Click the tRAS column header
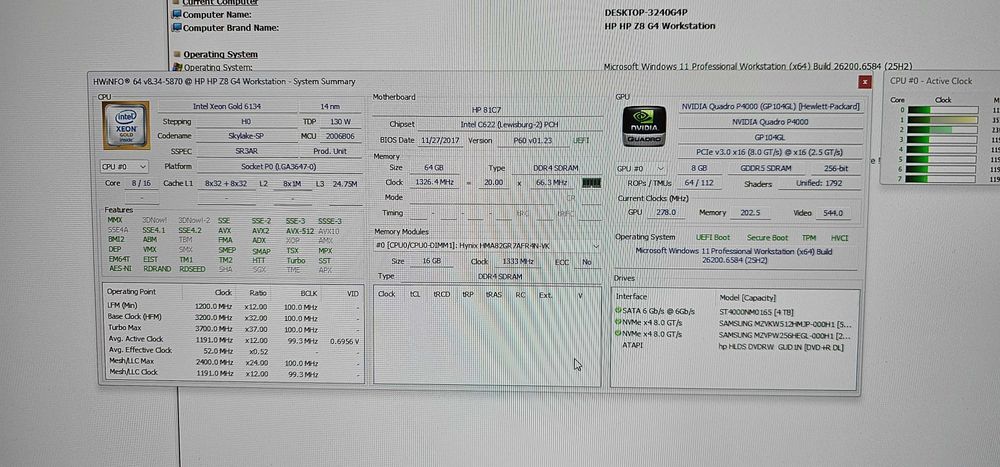The image size is (1000, 467). [494, 295]
